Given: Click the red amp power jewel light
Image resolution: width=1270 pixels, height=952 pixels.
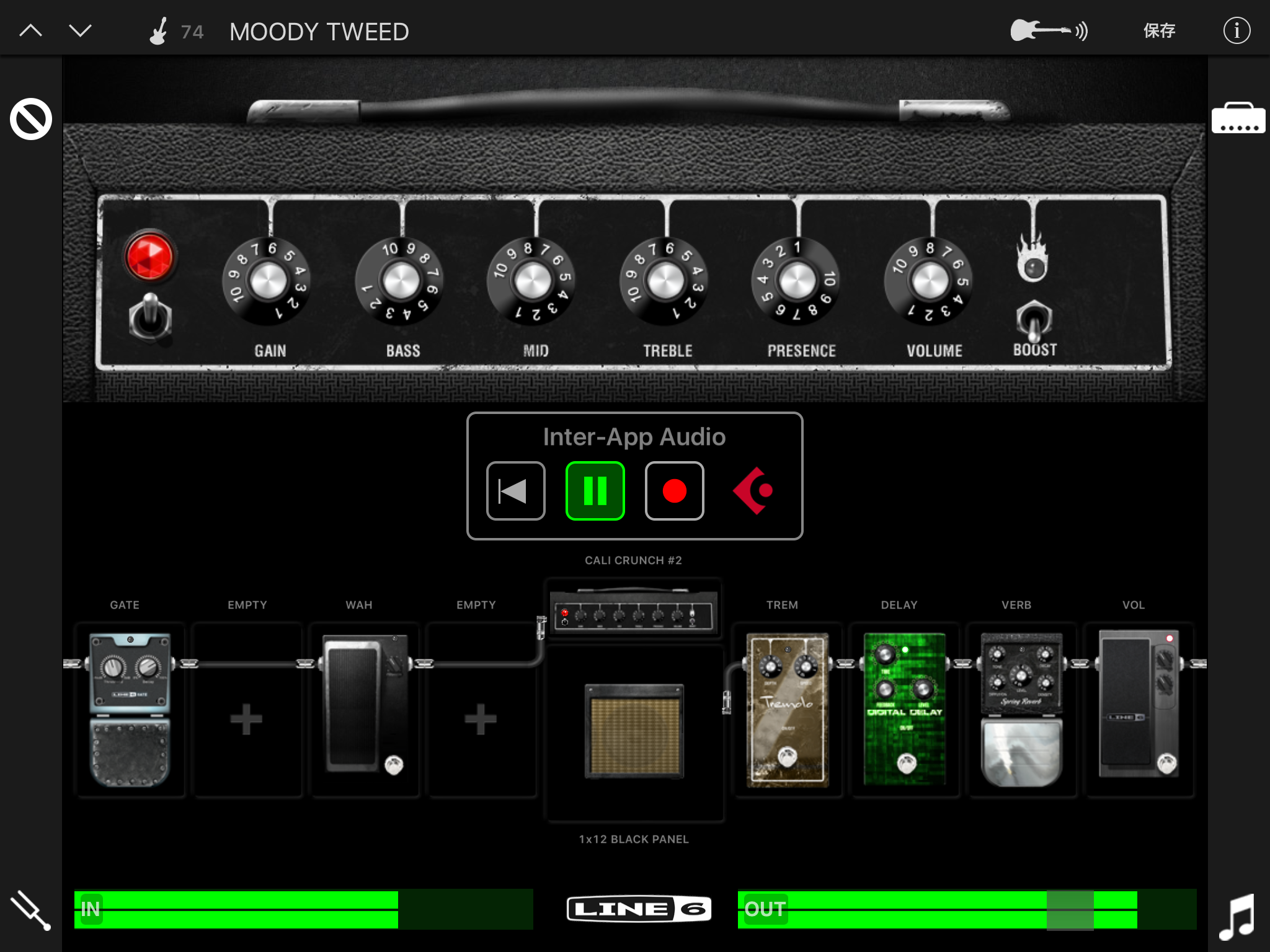Looking at the screenshot, I should (x=149, y=256).
